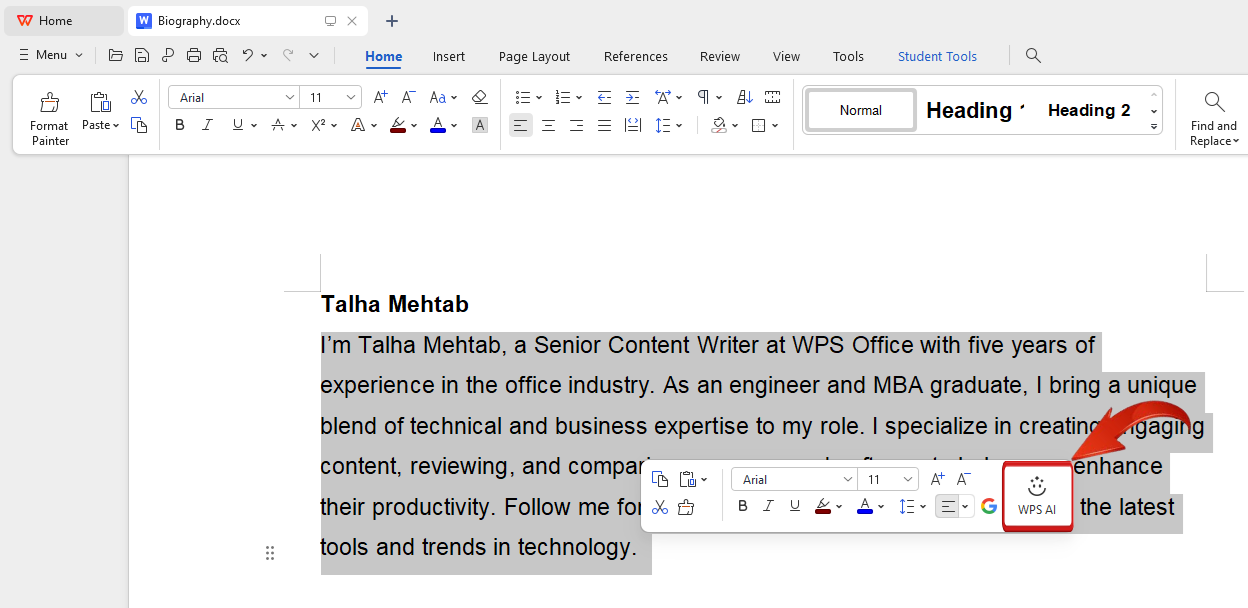Switch to Page Layout tab
Viewport: 1248px width, 608px height.
pyautogui.click(x=534, y=56)
